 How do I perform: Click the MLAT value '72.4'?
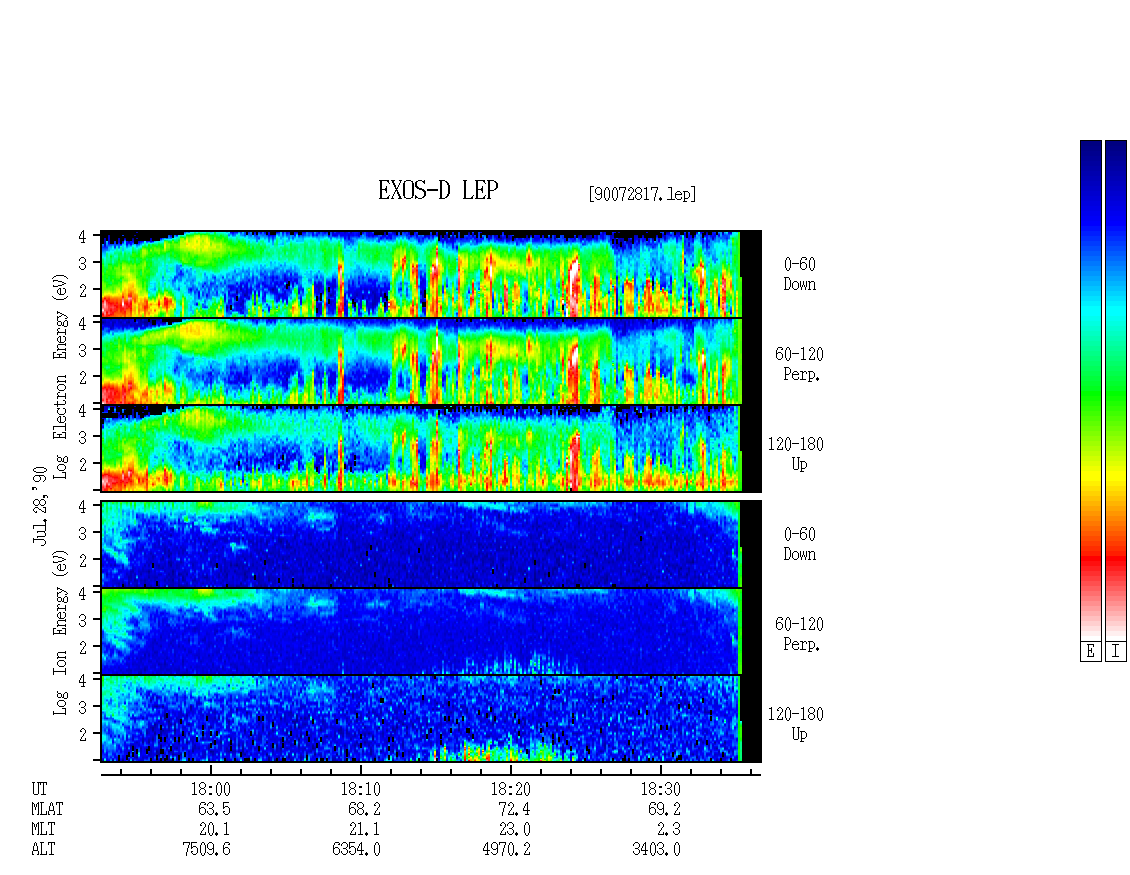(514, 809)
